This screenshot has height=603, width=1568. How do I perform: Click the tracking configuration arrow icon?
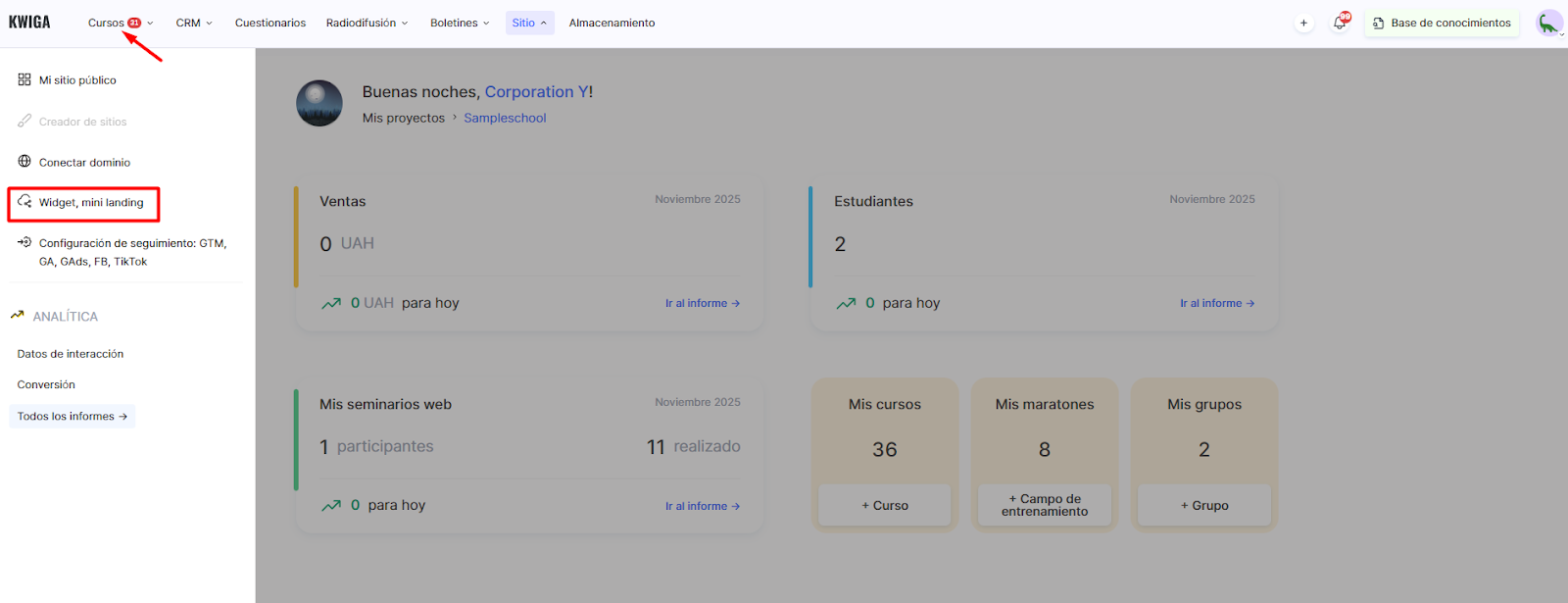point(24,242)
